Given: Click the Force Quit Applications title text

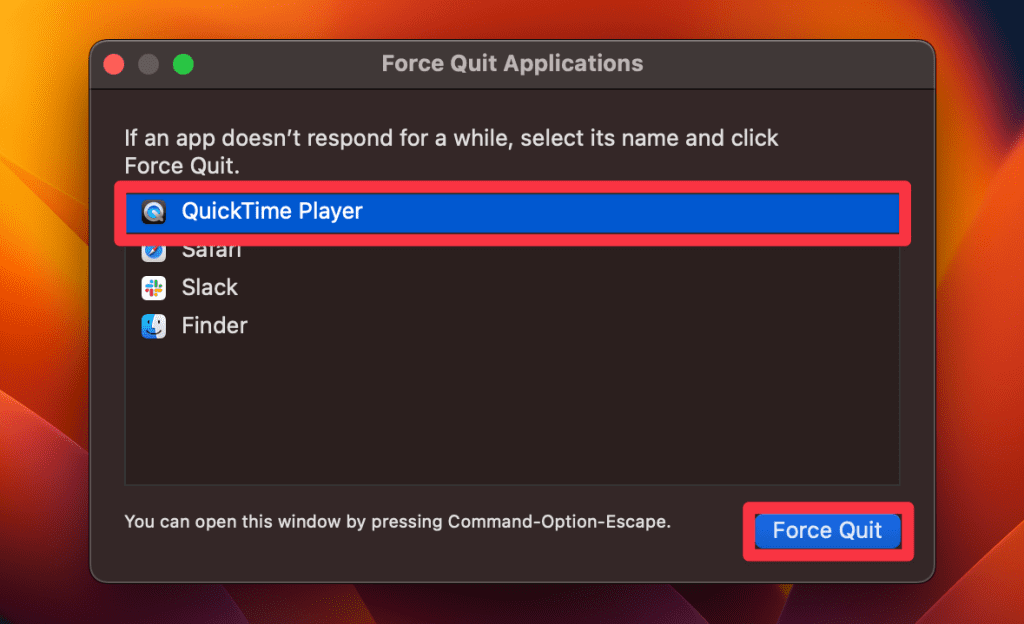Looking at the screenshot, I should [x=512, y=64].
